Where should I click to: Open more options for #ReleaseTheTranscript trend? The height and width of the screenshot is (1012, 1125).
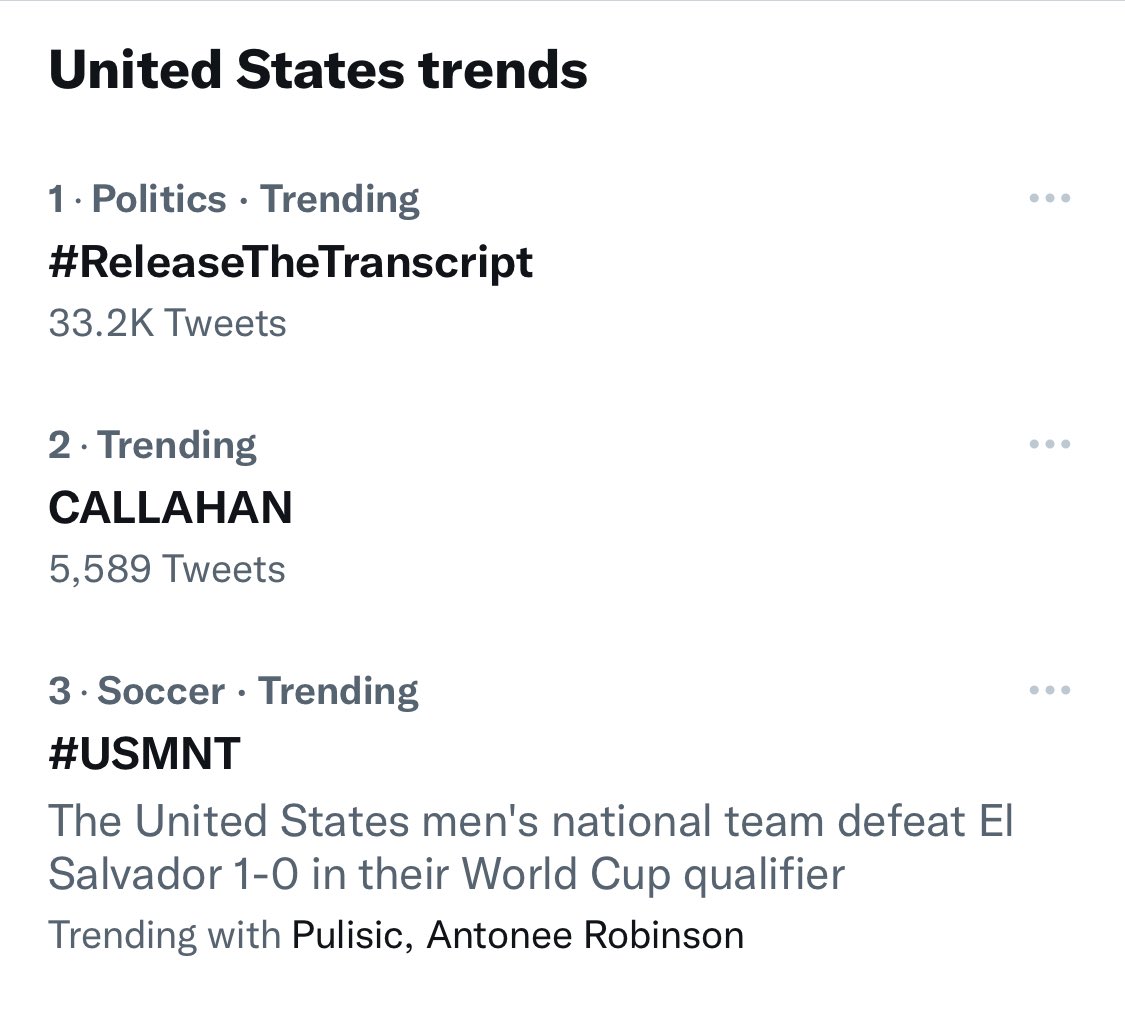tap(1049, 198)
